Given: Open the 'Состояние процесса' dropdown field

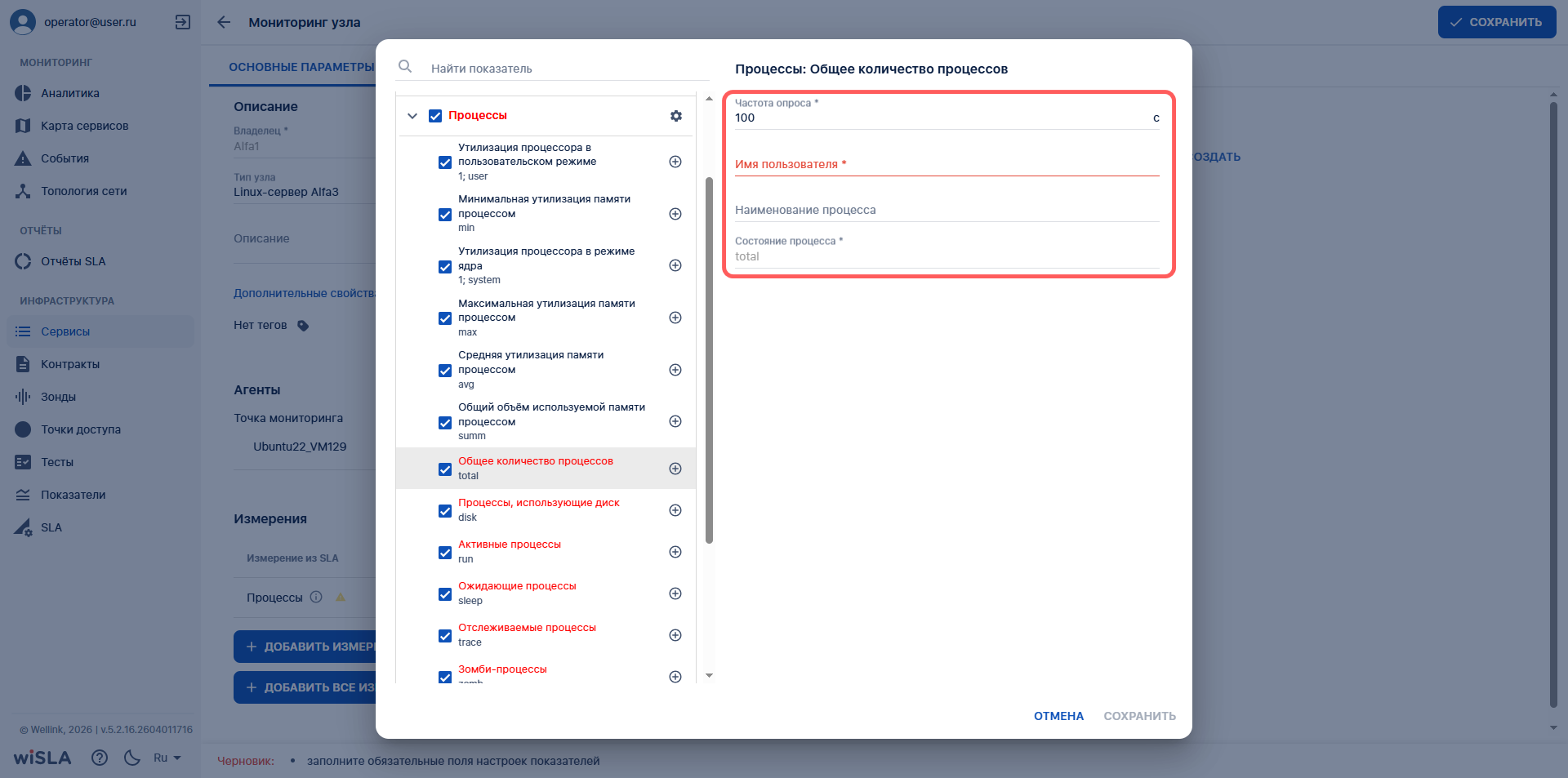Looking at the screenshot, I should tap(947, 251).
